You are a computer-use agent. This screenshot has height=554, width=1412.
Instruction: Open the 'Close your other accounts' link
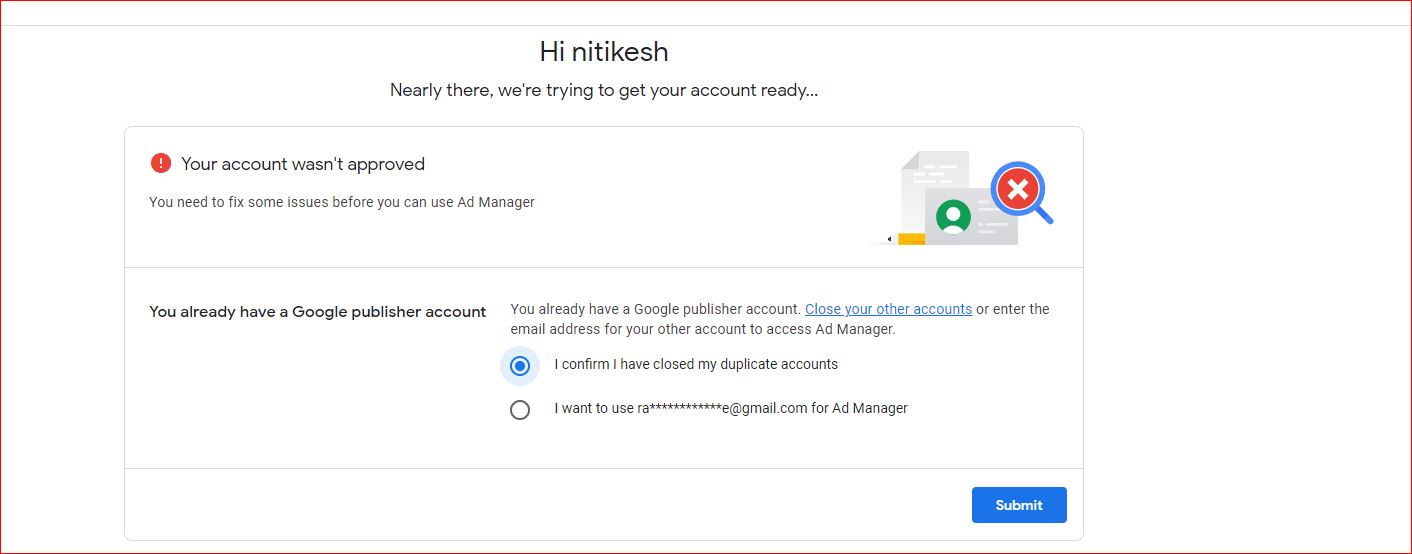click(x=888, y=309)
